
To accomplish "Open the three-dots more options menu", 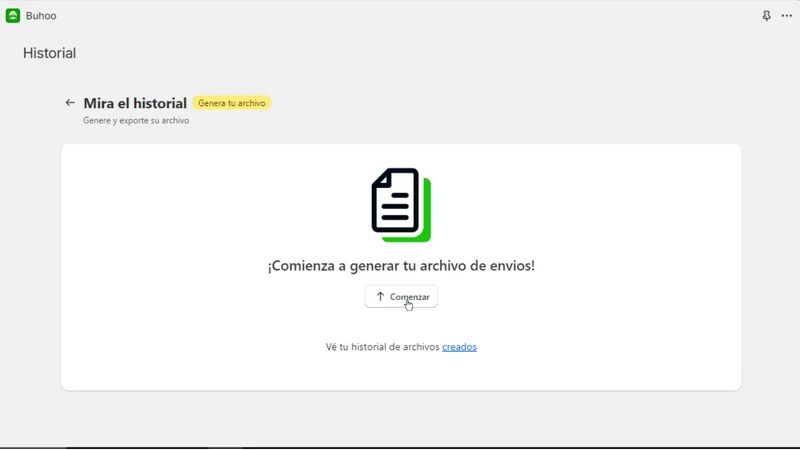I will 787,16.
